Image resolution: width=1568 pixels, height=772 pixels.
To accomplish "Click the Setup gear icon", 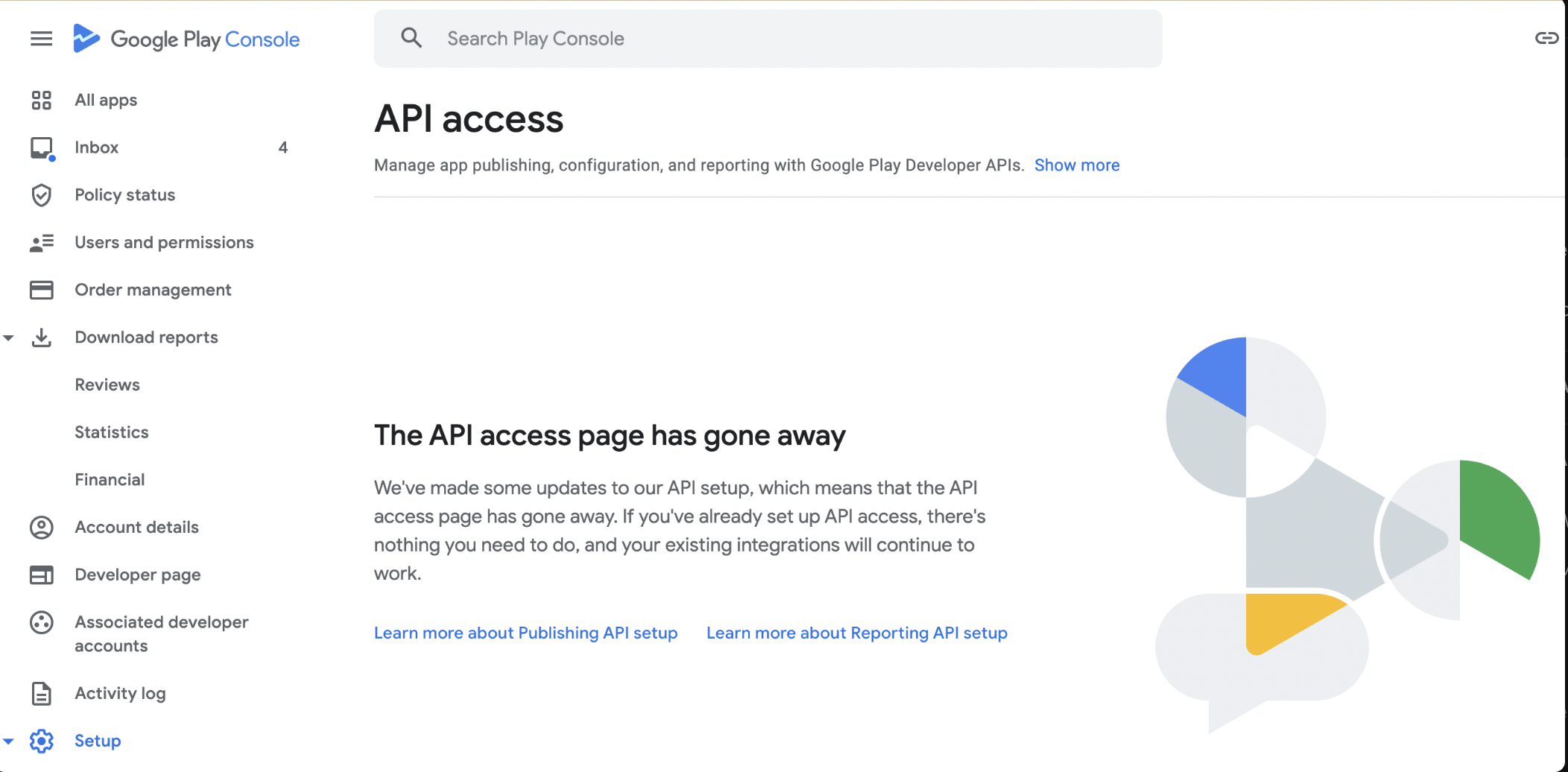I will pos(42,741).
